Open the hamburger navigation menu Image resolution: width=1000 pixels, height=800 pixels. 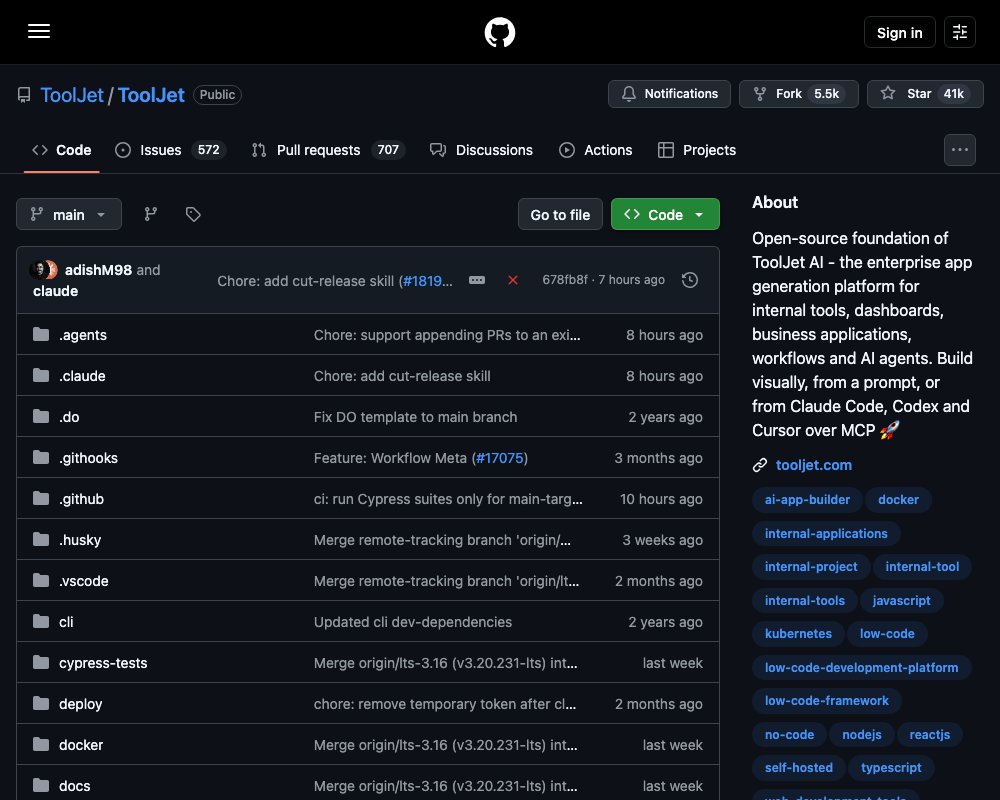coord(39,31)
